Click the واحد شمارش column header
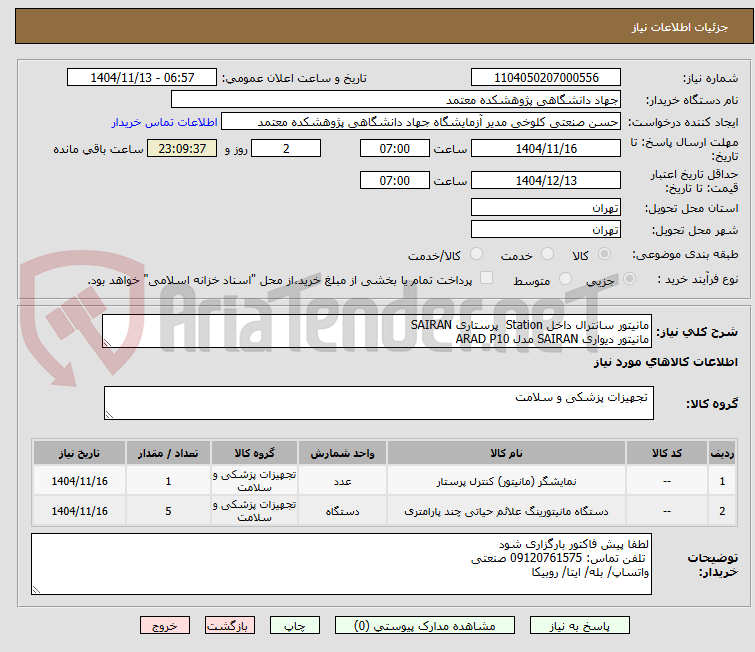The image size is (755, 652). pos(342,453)
